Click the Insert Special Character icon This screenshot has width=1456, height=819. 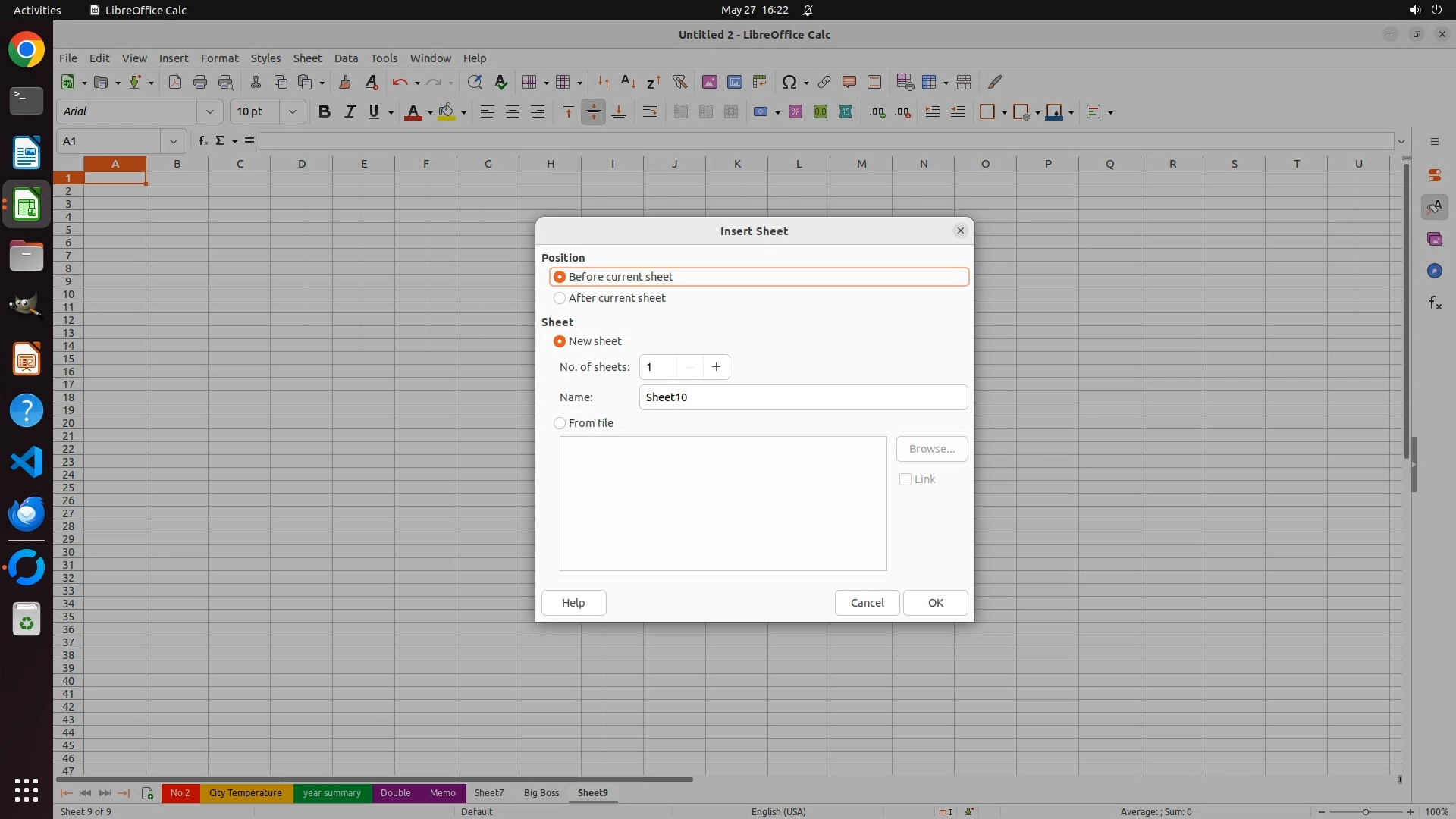coord(789,82)
